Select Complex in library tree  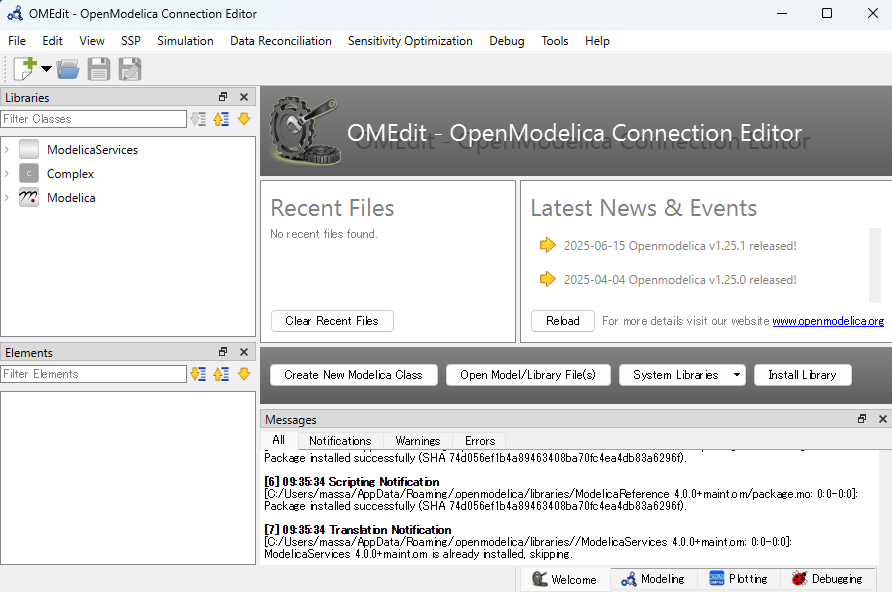[70, 173]
